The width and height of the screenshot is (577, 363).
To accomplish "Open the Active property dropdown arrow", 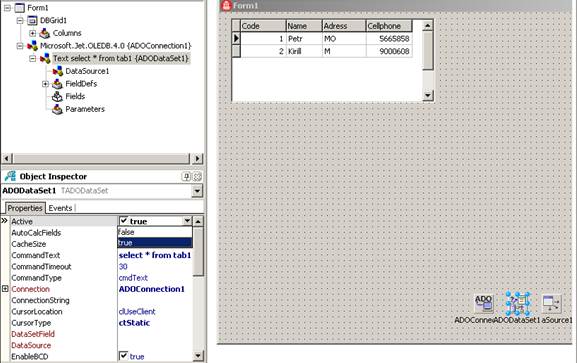I will click(x=187, y=221).
